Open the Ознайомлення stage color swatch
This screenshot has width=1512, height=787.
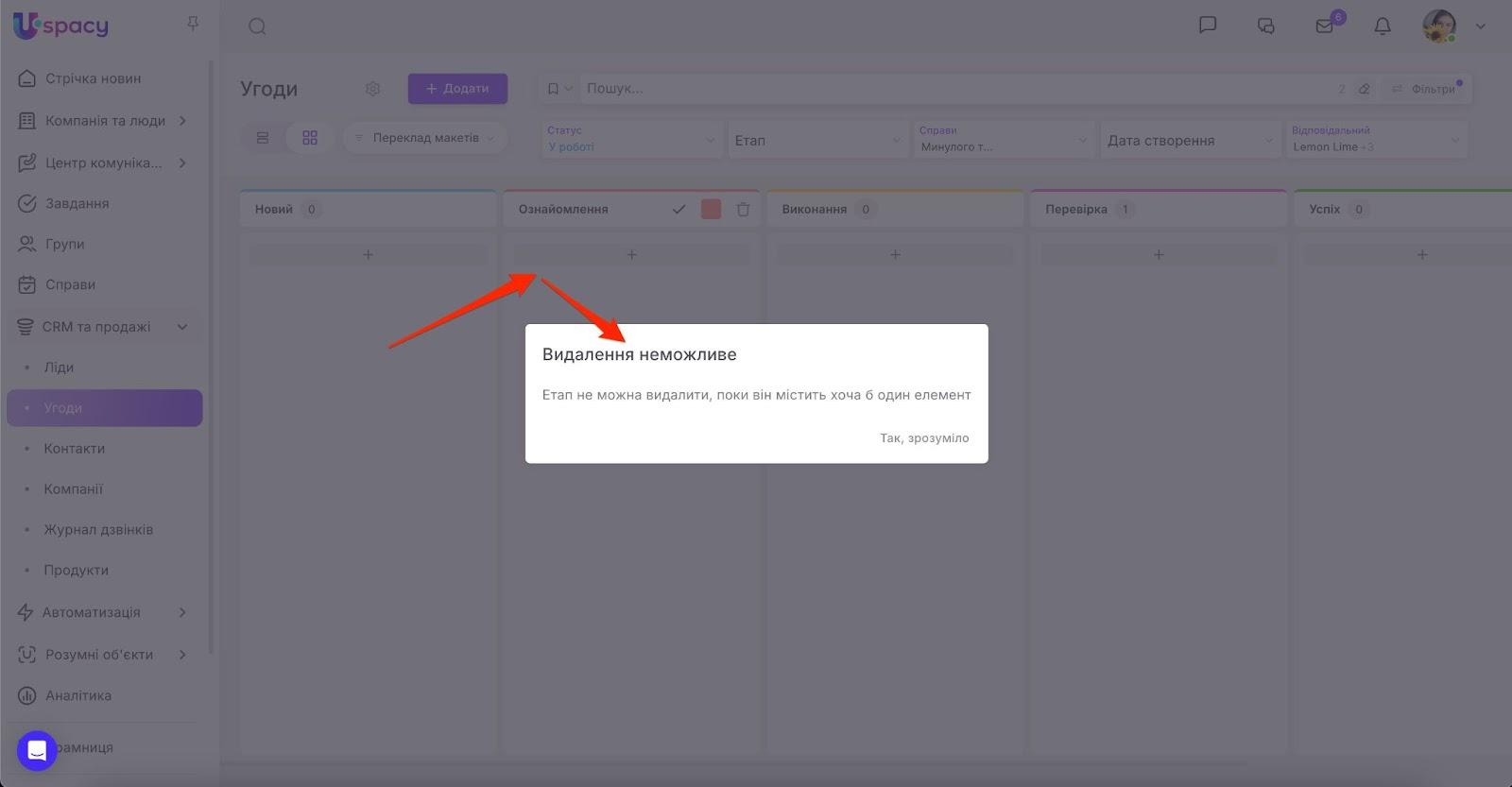click(712, 210)
